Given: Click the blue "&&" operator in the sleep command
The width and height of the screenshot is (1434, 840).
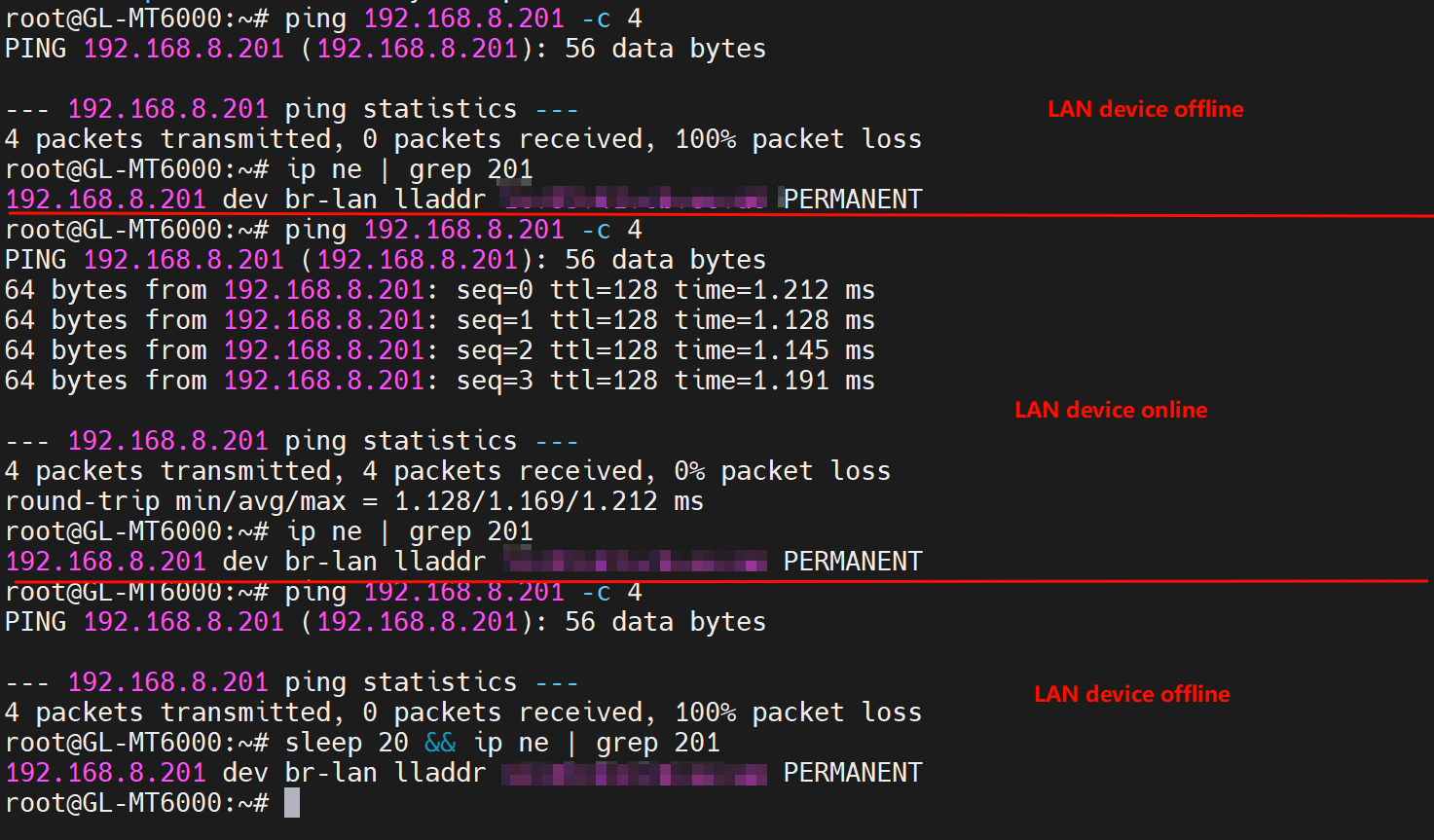Looking at the screenshot, I should pyautogui.click(x=440, y=743).
